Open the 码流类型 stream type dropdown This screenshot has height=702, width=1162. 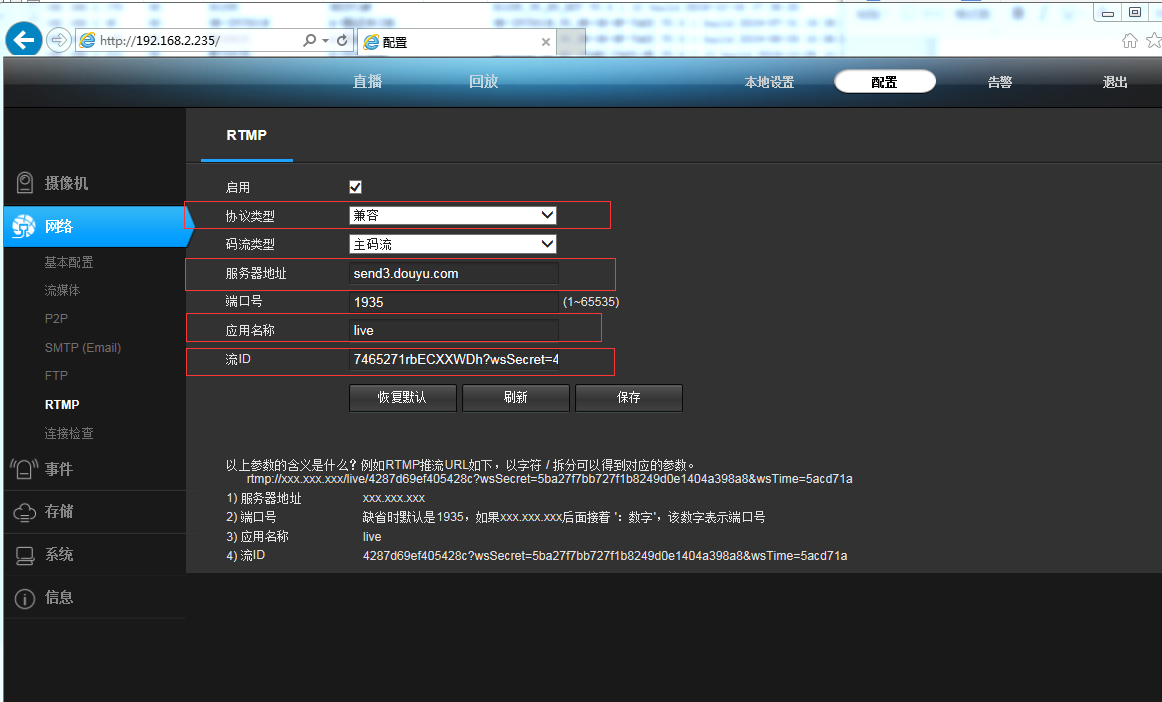[x=452, y=244]
